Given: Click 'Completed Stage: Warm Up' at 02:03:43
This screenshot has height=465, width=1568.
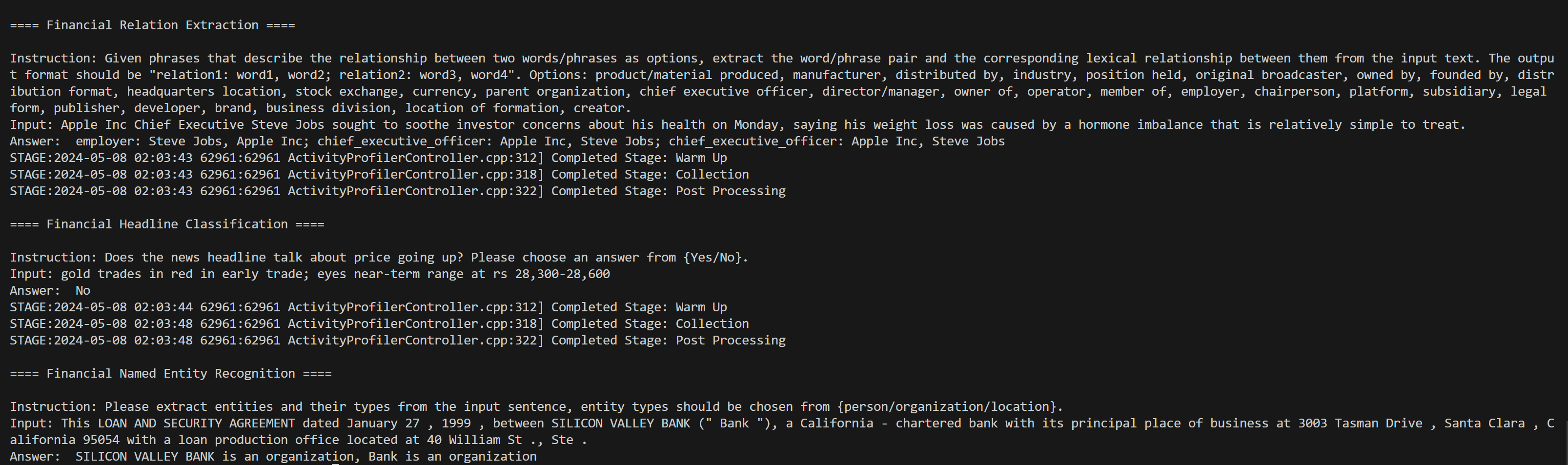Looking at the screenshot, I should (638, 158).
